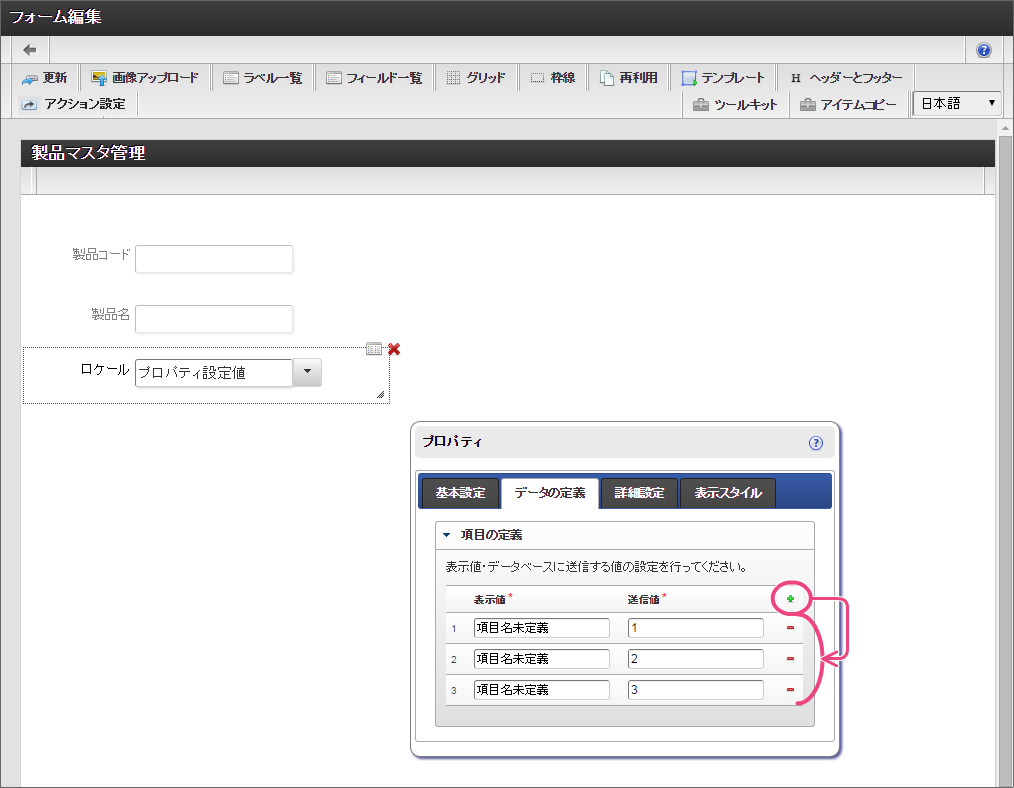Remove row 1 with minus icon
Image resolution: width=1014 pixels, height=788 pixels.
[x=790, y=628]
